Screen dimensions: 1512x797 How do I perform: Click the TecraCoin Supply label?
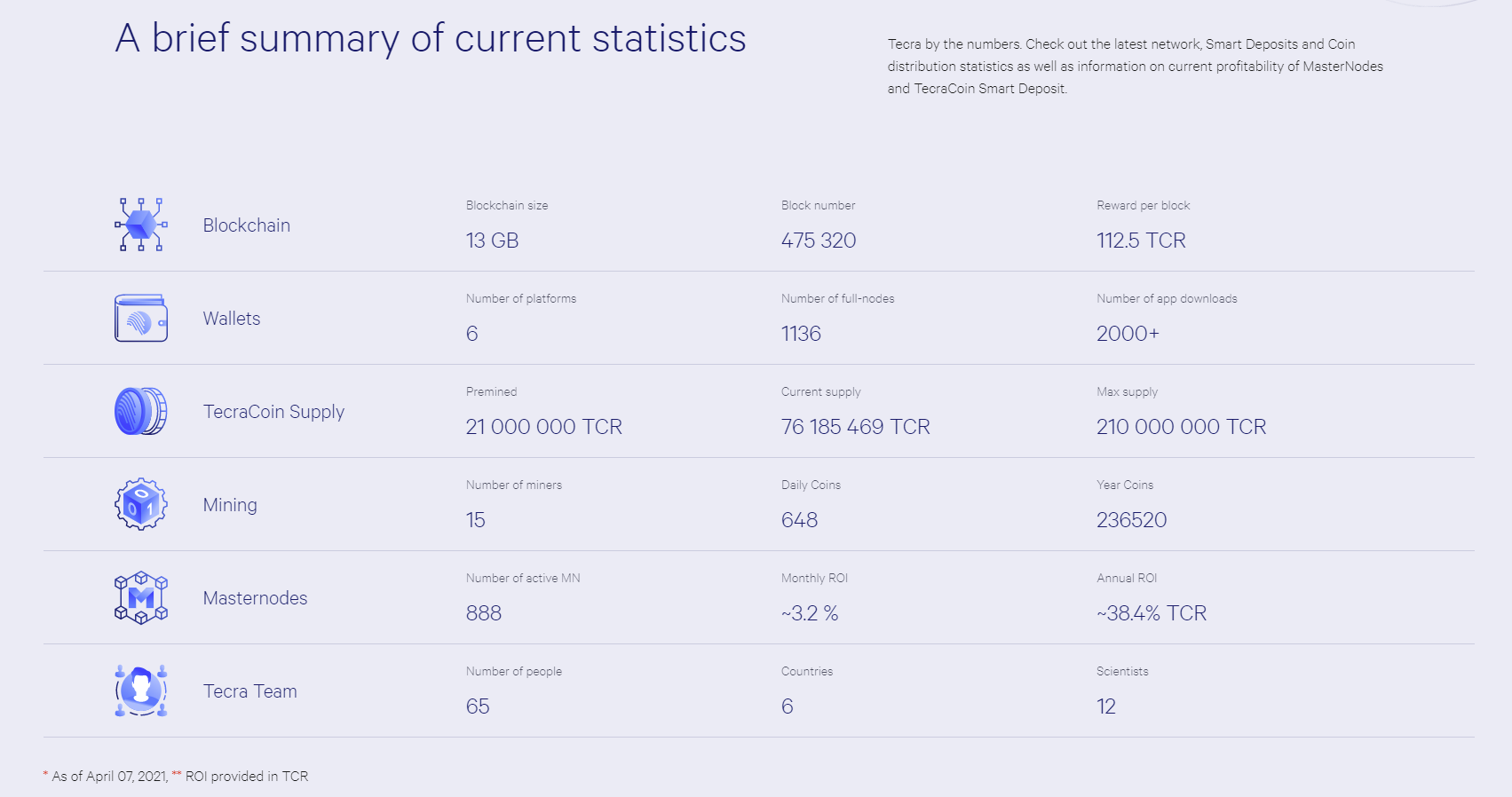273,412
